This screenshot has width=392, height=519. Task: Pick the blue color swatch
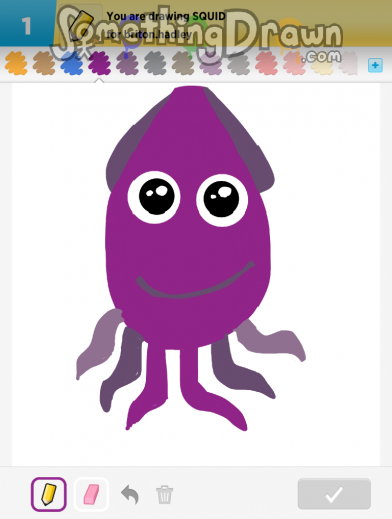71,63
